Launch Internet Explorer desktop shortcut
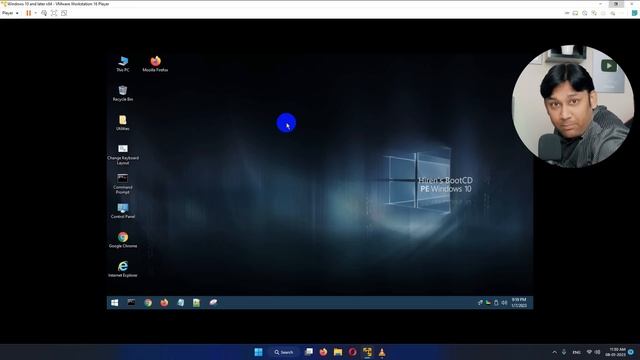 pos(123,269)
